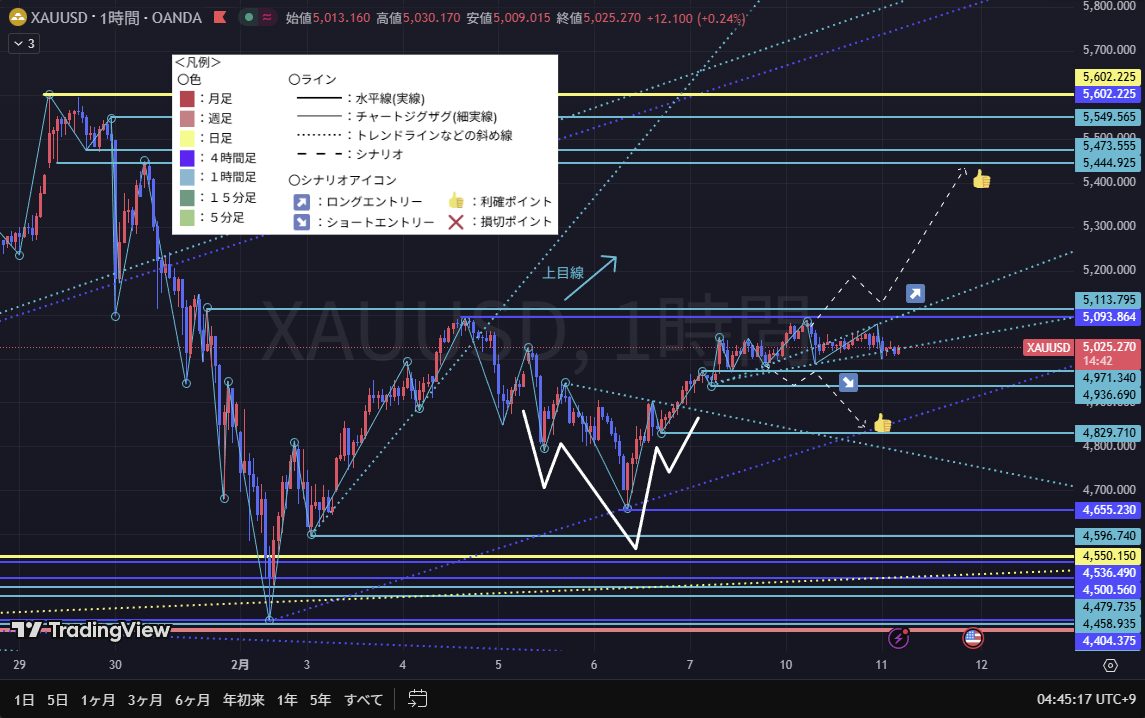This screenshot has width=1145, height=718.
Task: Click the US flag economic event icon
Action: [x=972, y=637]
